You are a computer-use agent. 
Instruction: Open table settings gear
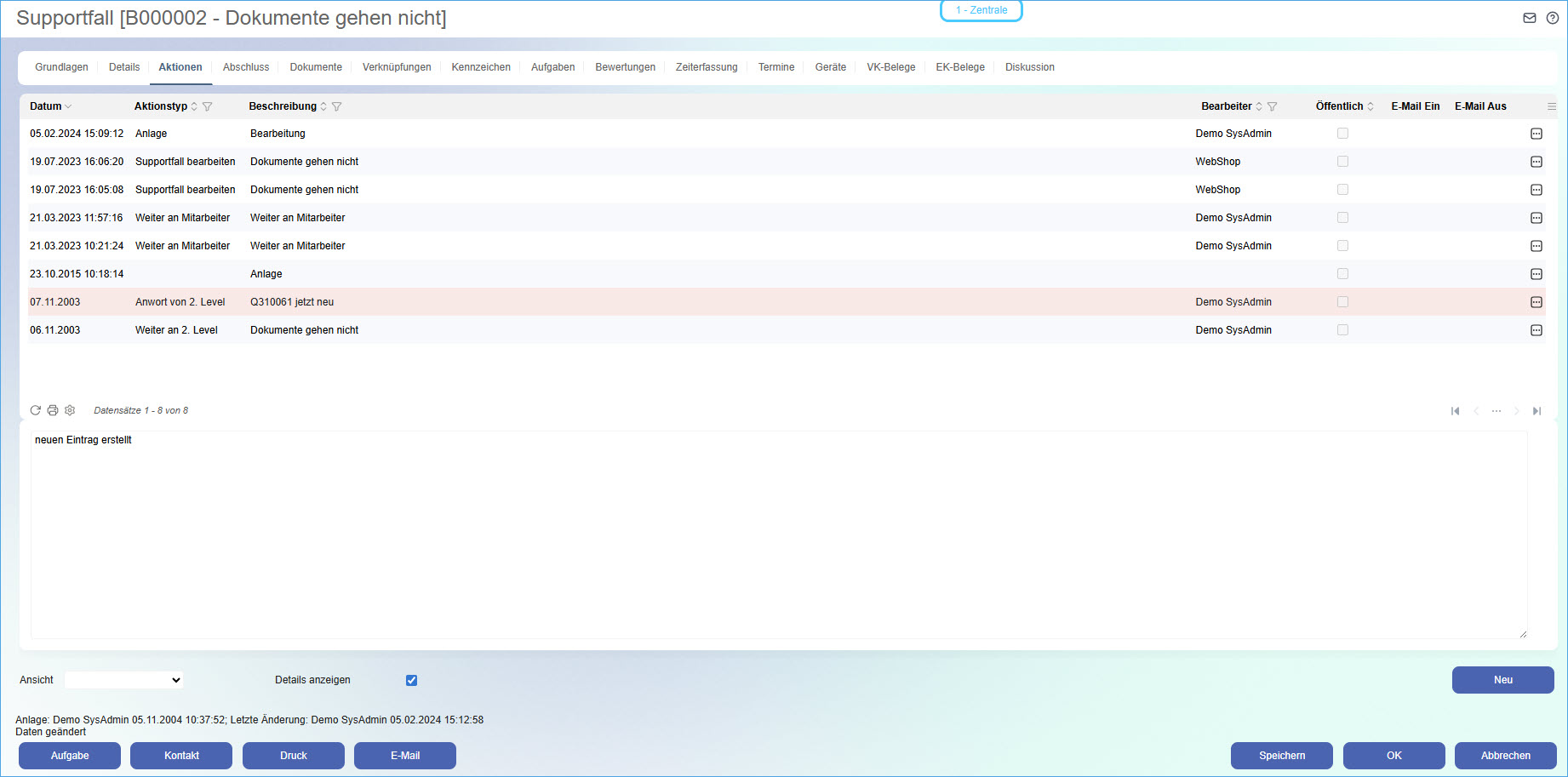70,410
